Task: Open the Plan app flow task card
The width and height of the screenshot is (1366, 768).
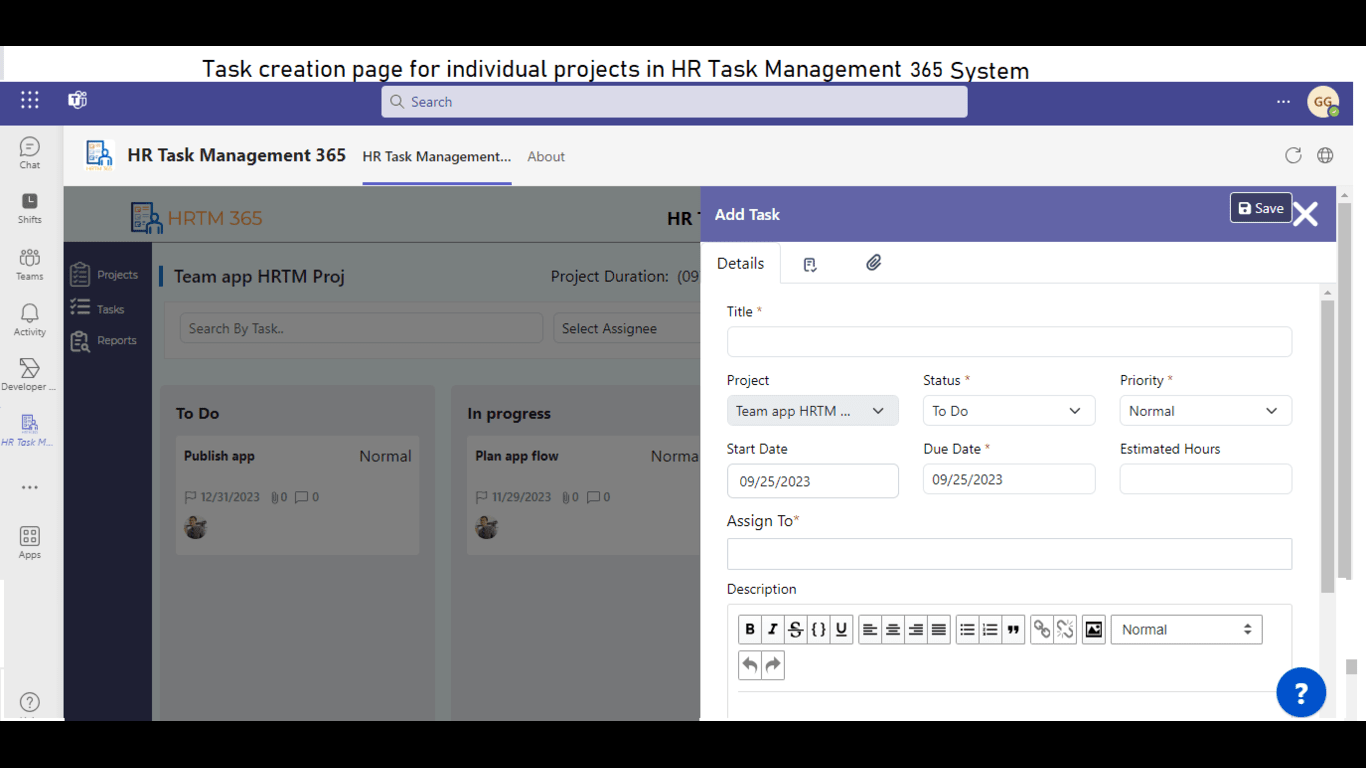Action: point(586,495)
